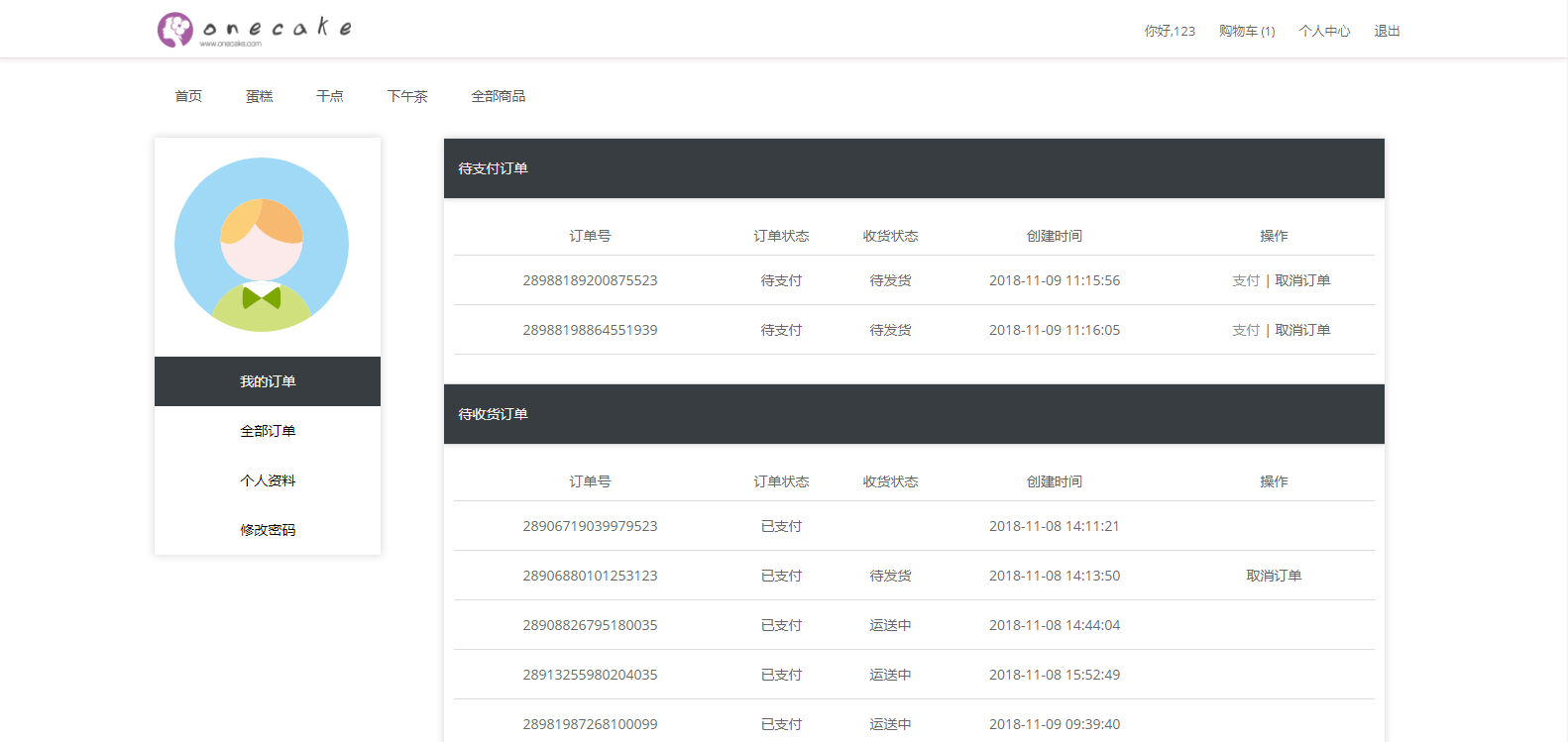Image resolution: width=1568 pixels, height=742 pixels.
Task: Open the user avatar image
Action: pyautogui.click(x=262, y=245)
